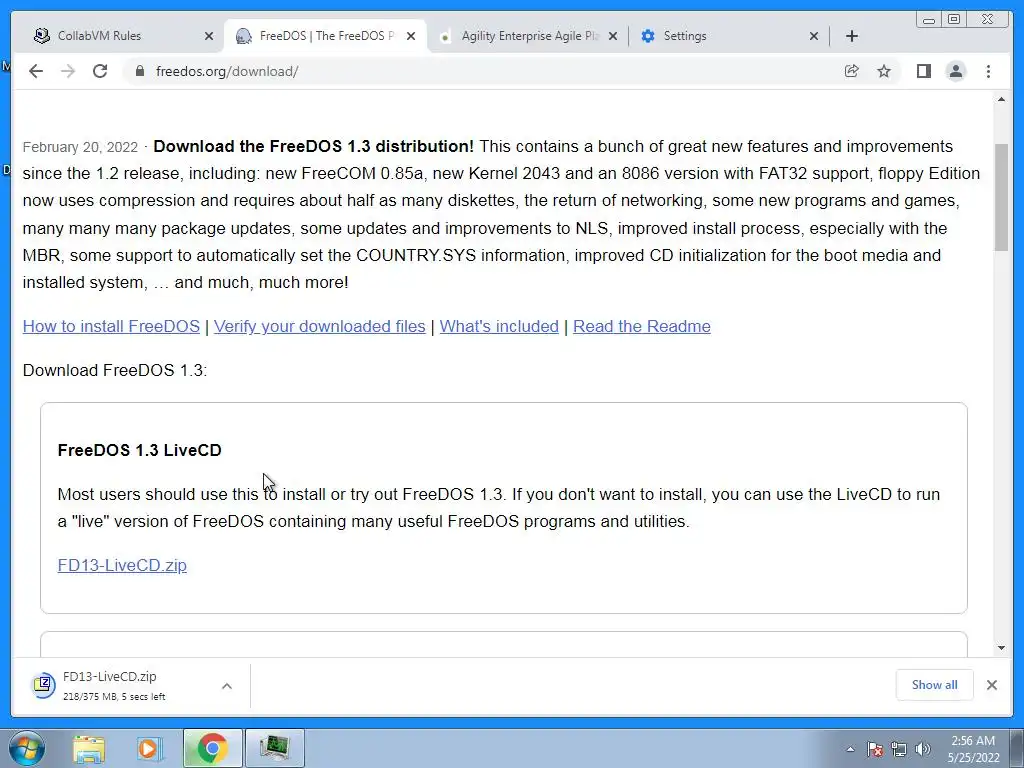Viewport: 1024px width, 768px height.
Task: Download FD13-LiveCD.zip via the page link
Action: pyautogui.click(x=122, y=565)
